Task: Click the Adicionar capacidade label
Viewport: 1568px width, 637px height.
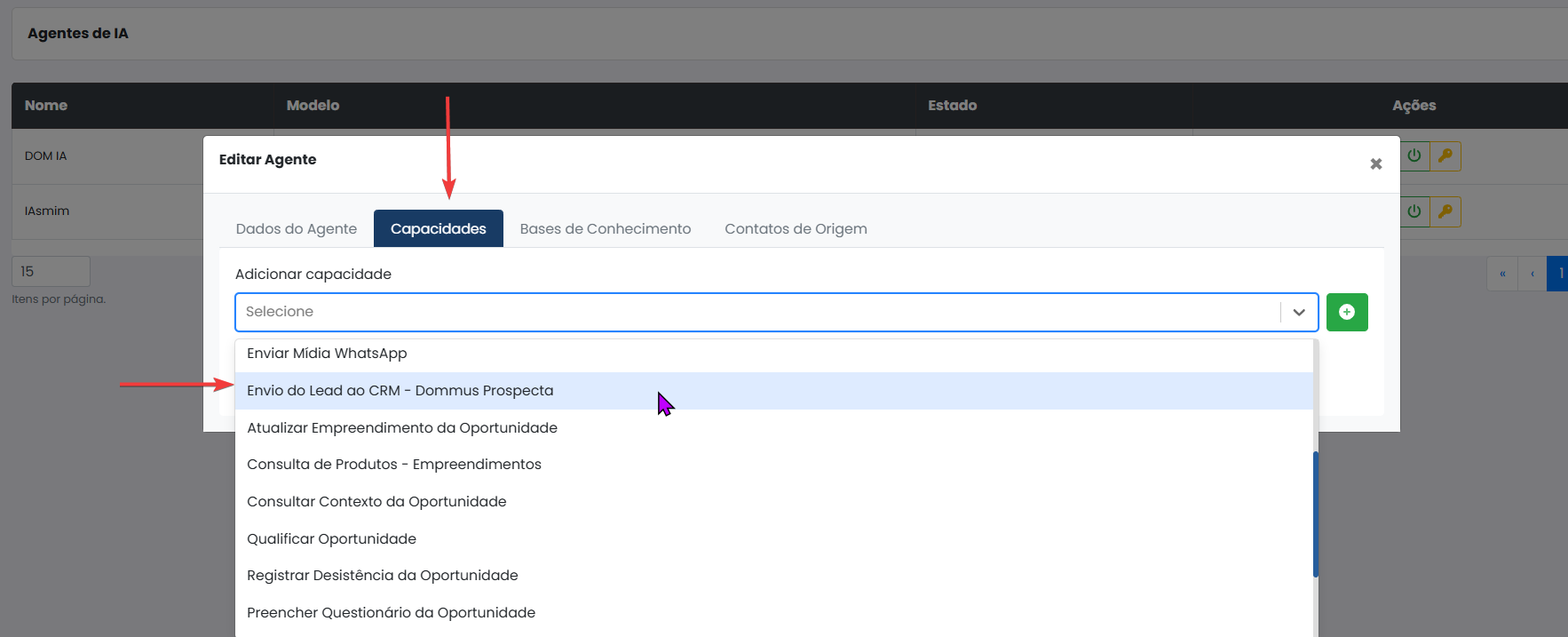Action: pos(313,274)
